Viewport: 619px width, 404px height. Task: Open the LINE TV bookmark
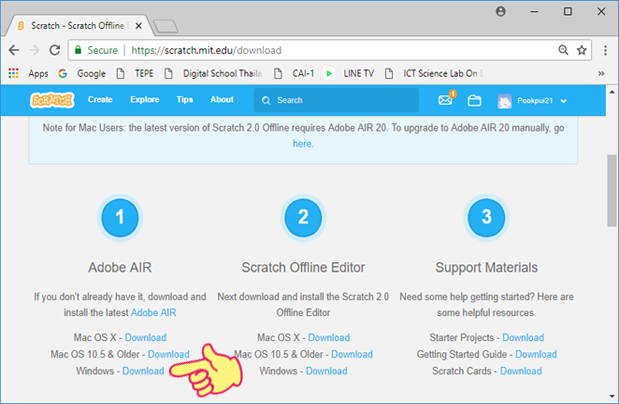click(349, 73)
